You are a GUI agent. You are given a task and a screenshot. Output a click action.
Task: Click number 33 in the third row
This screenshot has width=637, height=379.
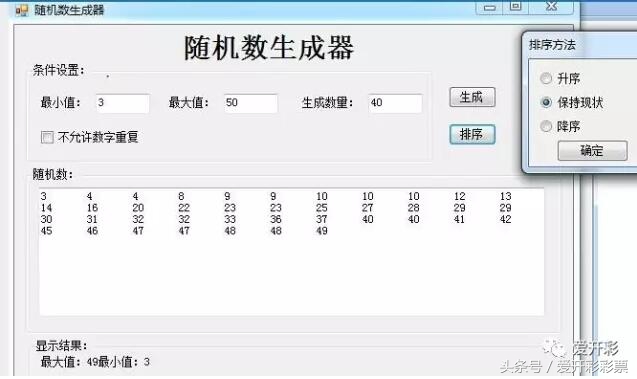point(230,219)
